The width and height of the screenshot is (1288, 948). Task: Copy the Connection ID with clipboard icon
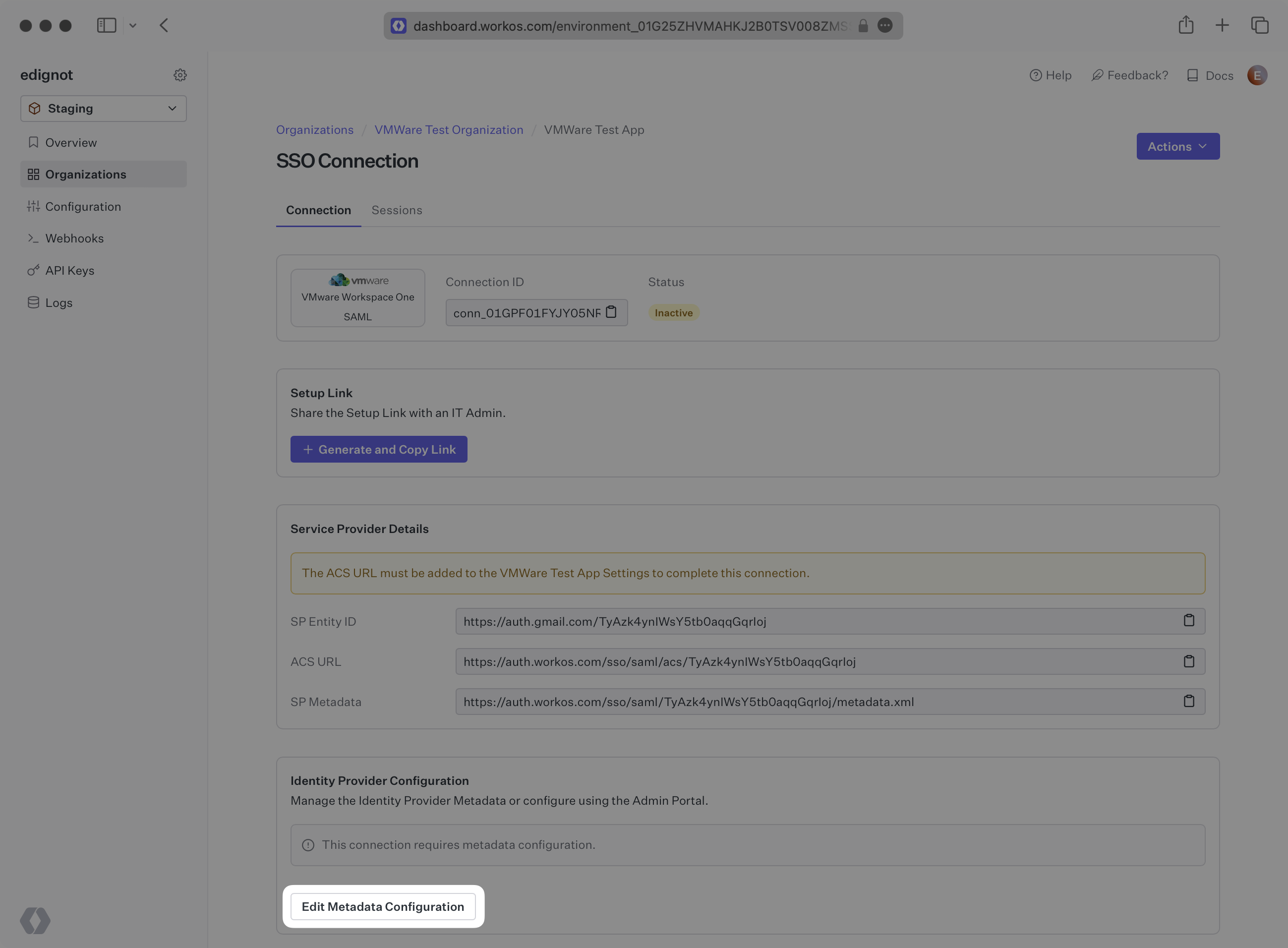[x=611, y=312]
